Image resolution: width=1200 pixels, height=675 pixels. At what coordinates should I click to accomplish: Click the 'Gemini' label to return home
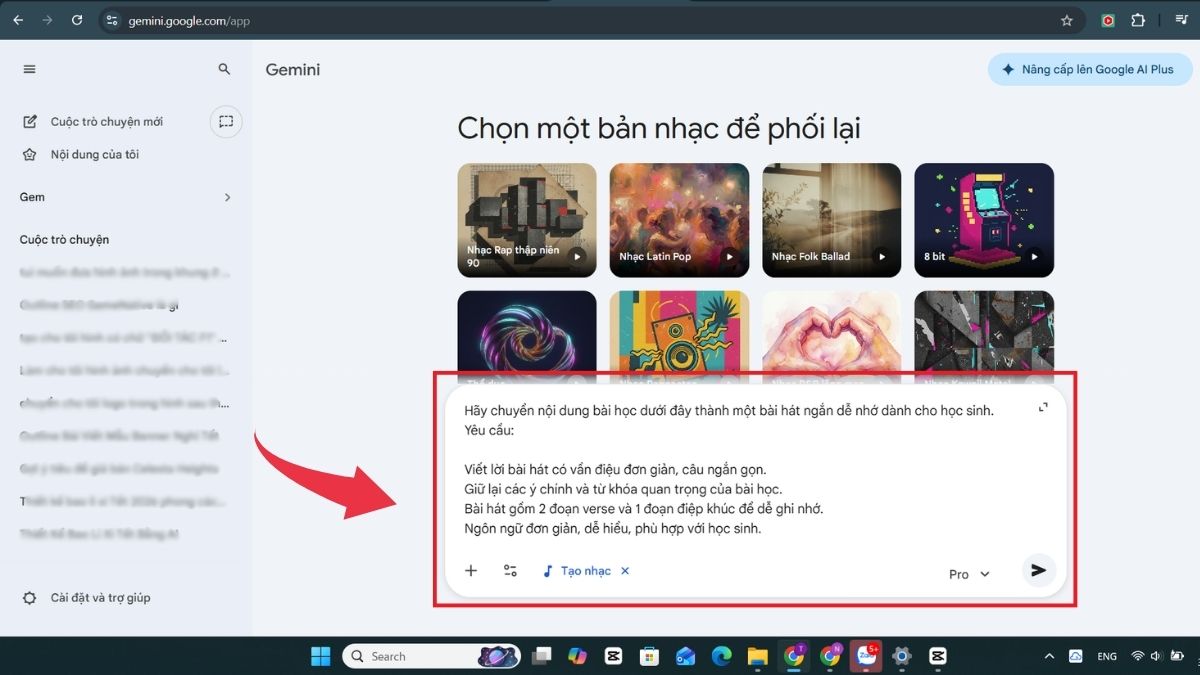292,69
